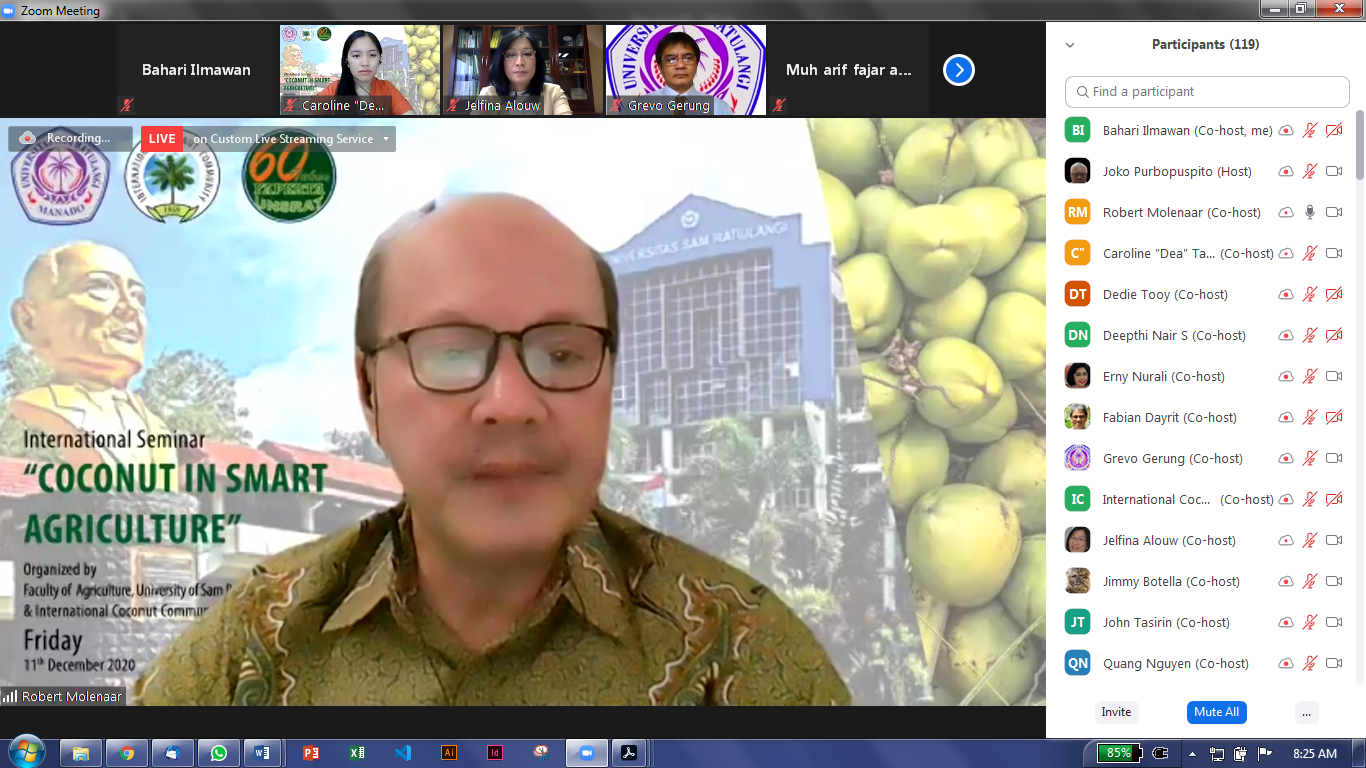Click the Invite button
This screenshot has height=768, width=1366.
1116,712
